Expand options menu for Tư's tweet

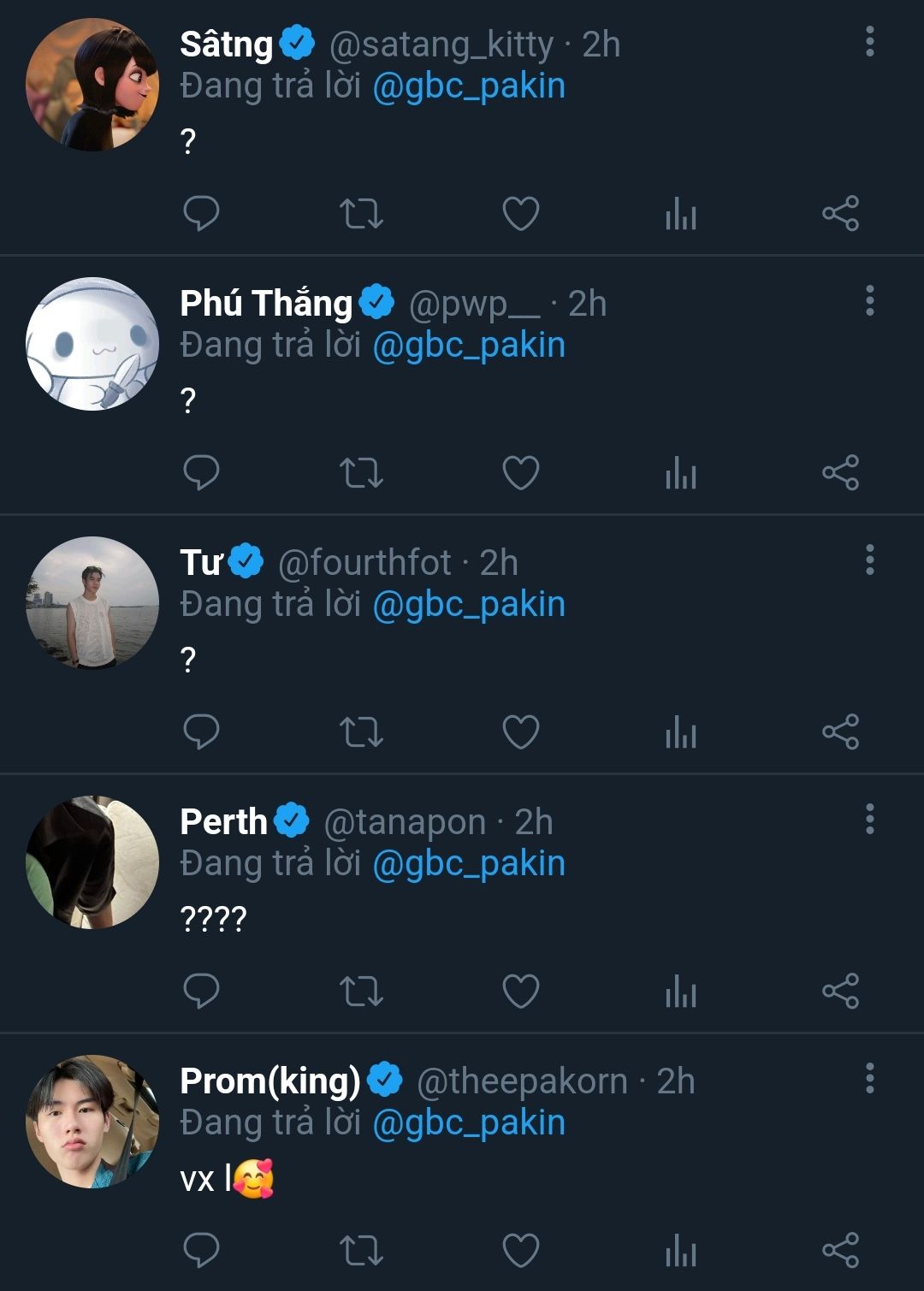click(x=869, y=560)
